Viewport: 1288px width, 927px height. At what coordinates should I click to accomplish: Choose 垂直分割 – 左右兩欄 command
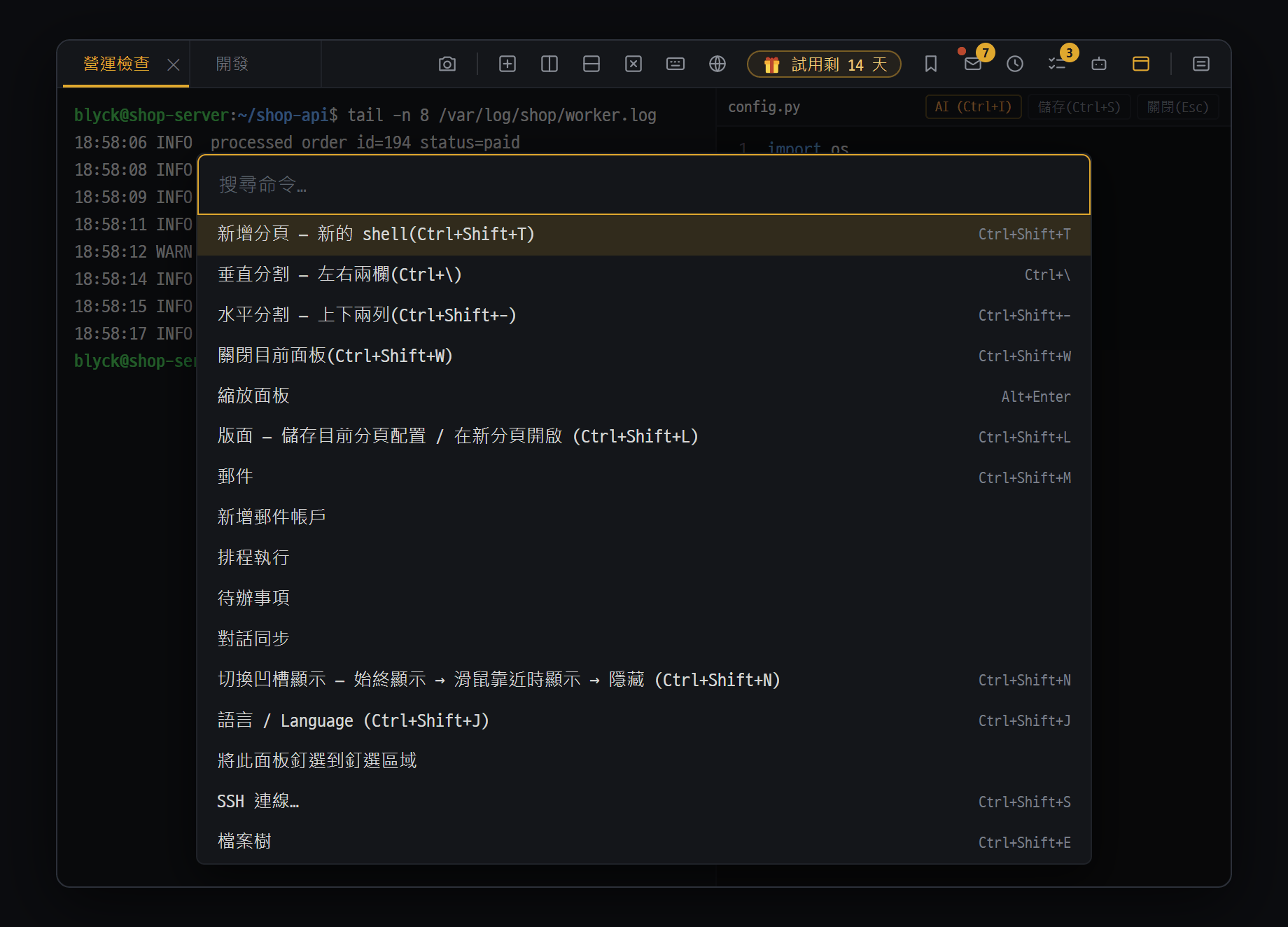[x=644, y=275]
